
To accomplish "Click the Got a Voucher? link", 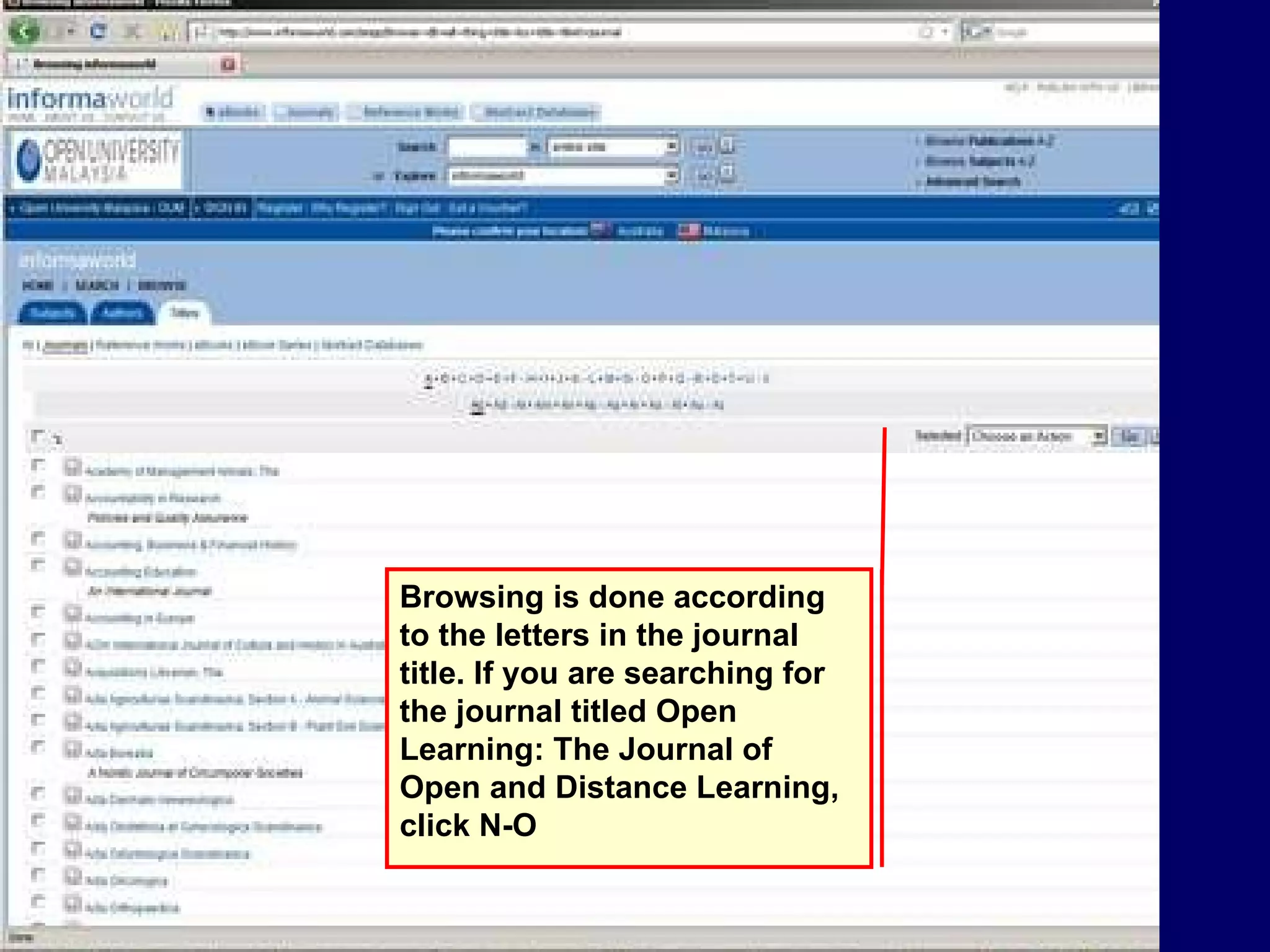I will pos(488,208).
